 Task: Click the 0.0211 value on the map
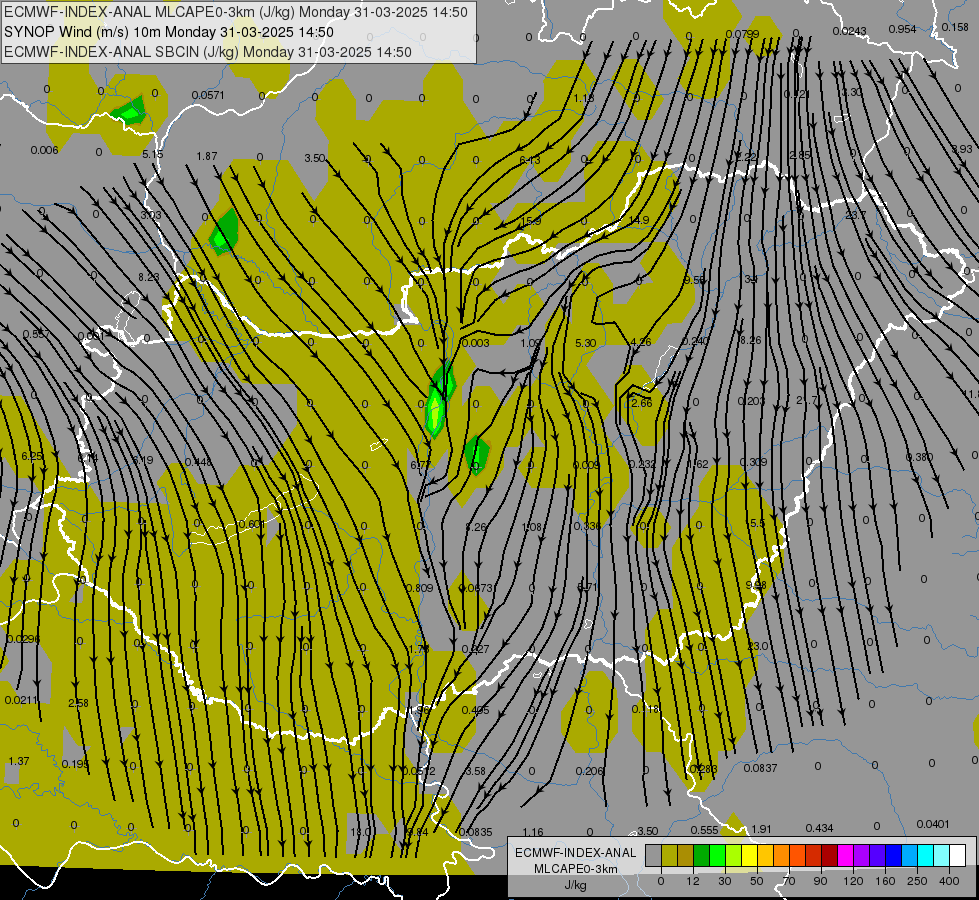click(x=21, y=700)
